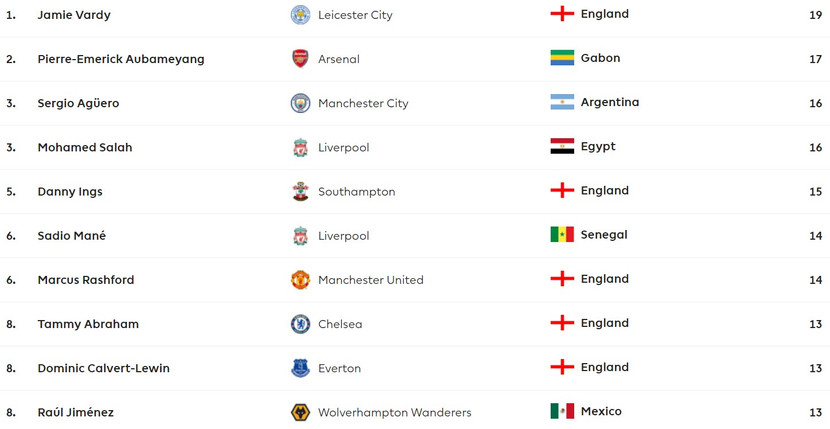Click the Chelsea club crest
Screen dimensions: 830x429
pos(300,324)
